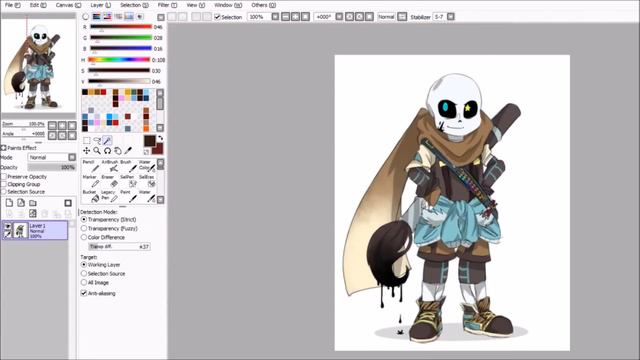Create a new normal layer
The height and width of the screenshot is (360, 640).
click(x=9, y=203)
